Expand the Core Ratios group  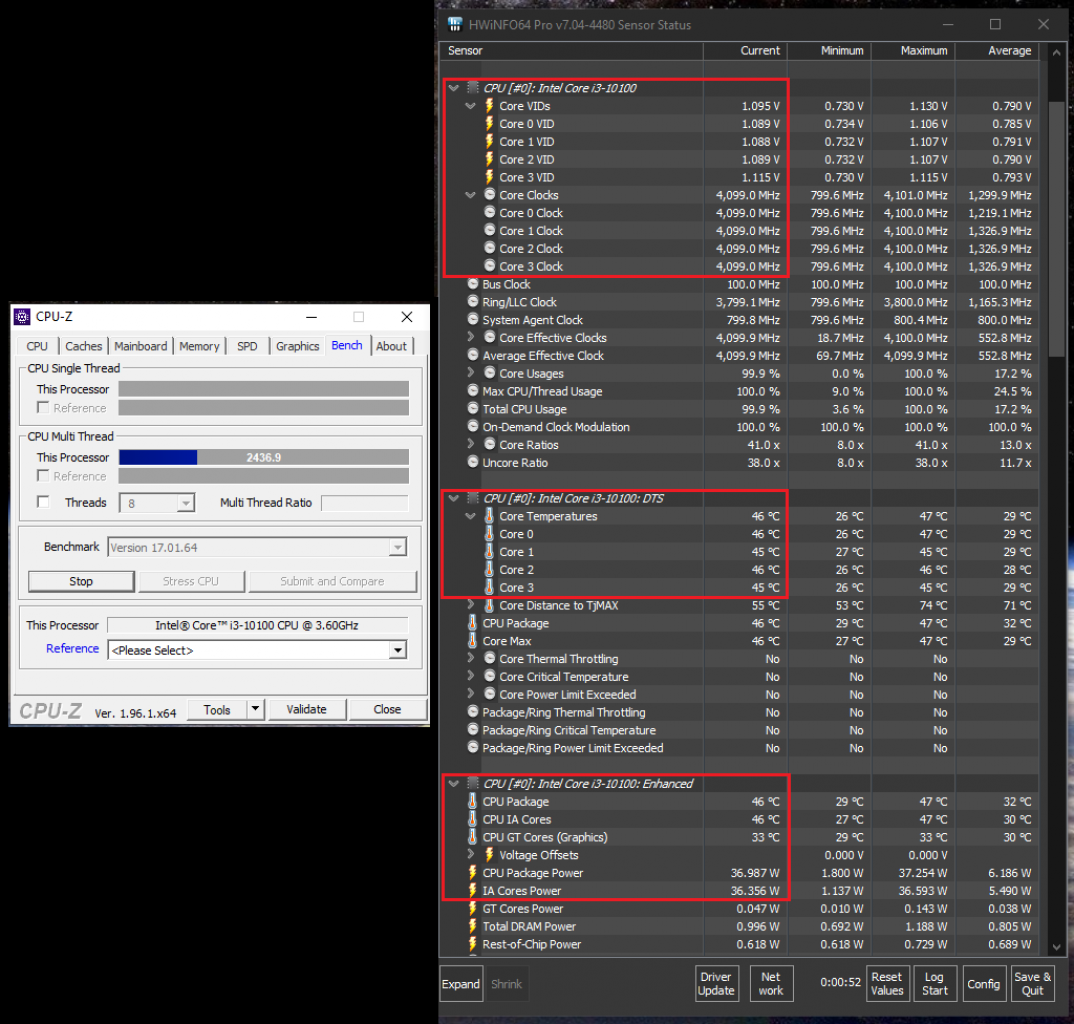(x=471, y=444)
